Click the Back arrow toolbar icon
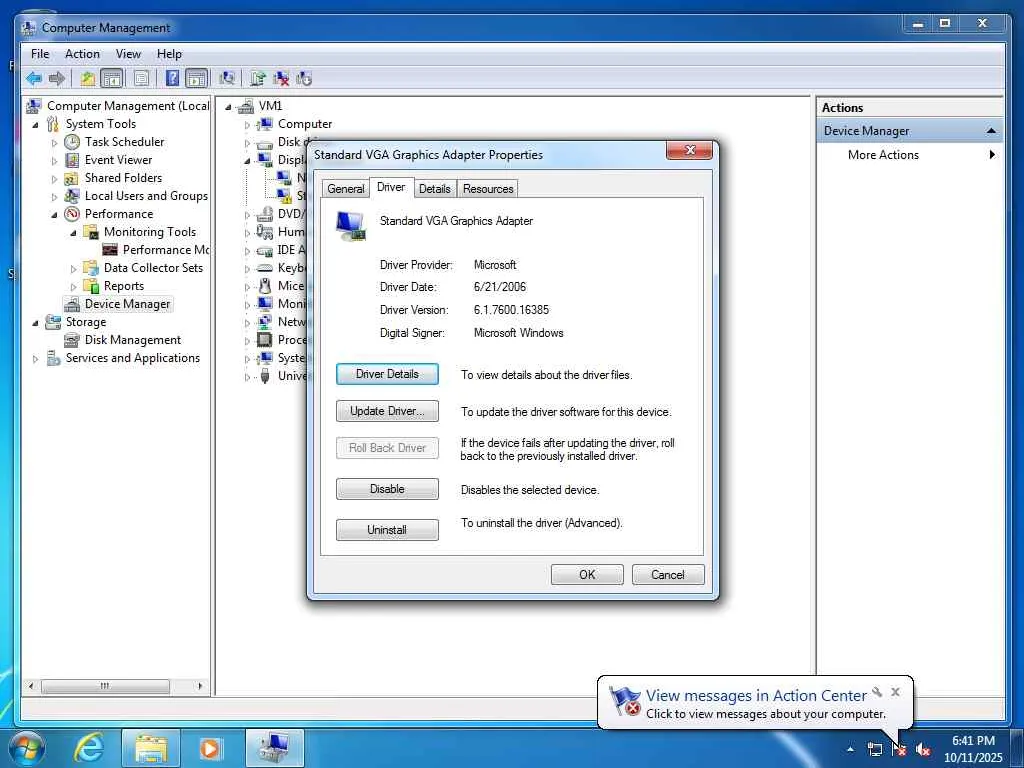This screenshot has width=1024, height=768. coord(34,79)
